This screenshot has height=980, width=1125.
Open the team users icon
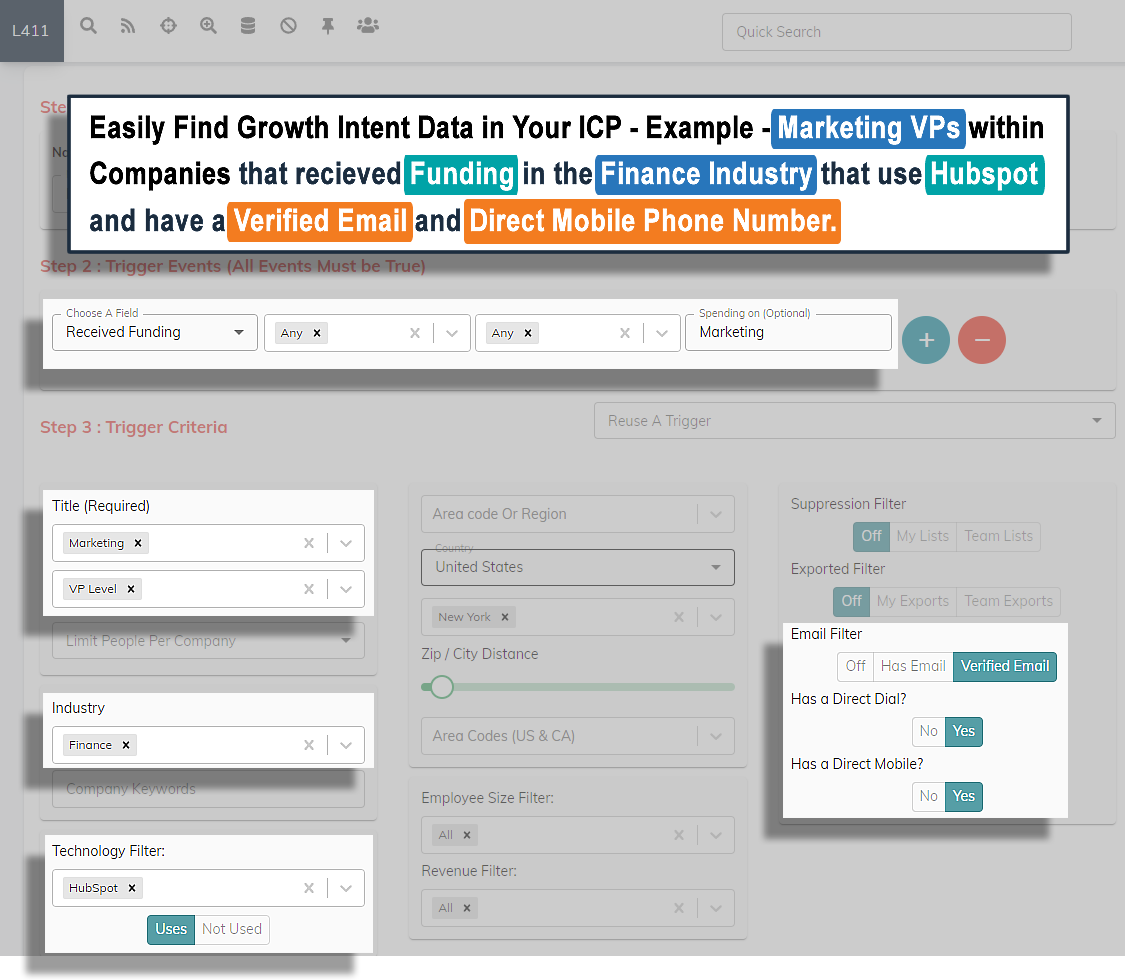coord(368,26)
